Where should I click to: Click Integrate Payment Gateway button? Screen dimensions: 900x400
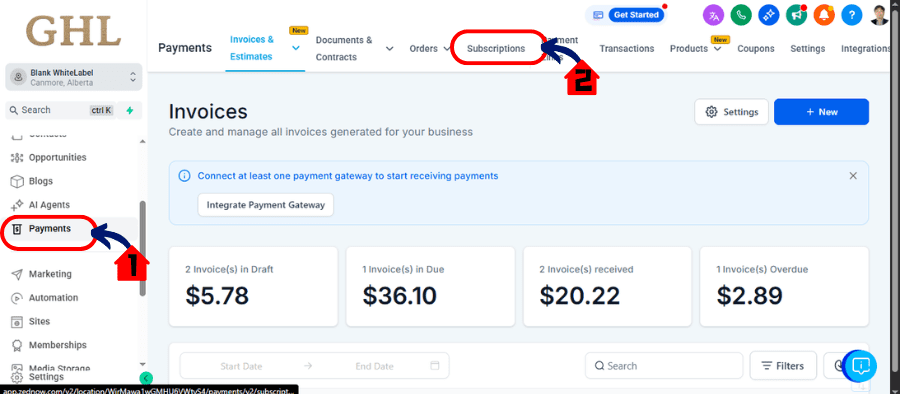[x=266, y=205]
